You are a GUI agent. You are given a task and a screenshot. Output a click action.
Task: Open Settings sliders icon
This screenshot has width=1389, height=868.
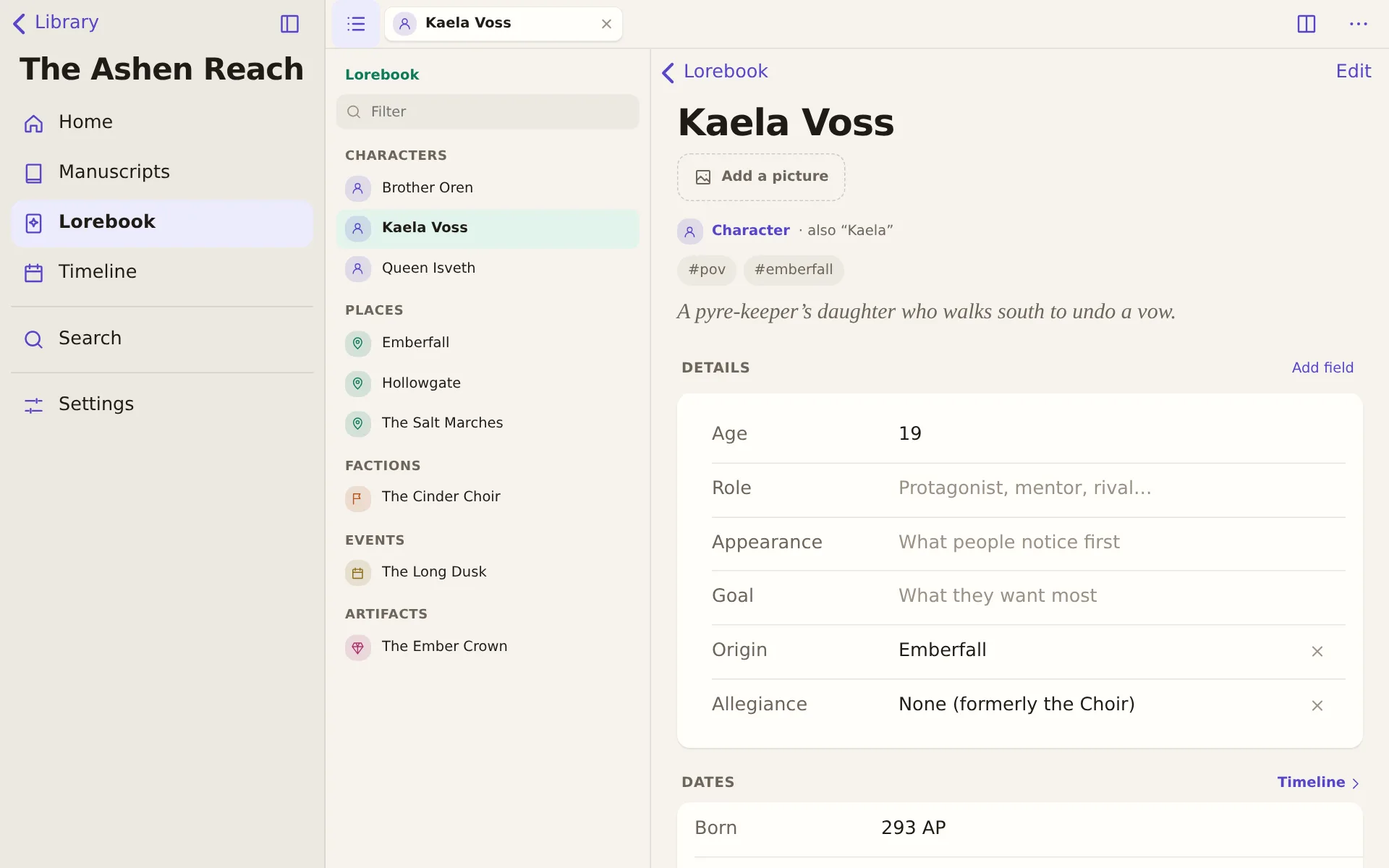tap(34, 405)
